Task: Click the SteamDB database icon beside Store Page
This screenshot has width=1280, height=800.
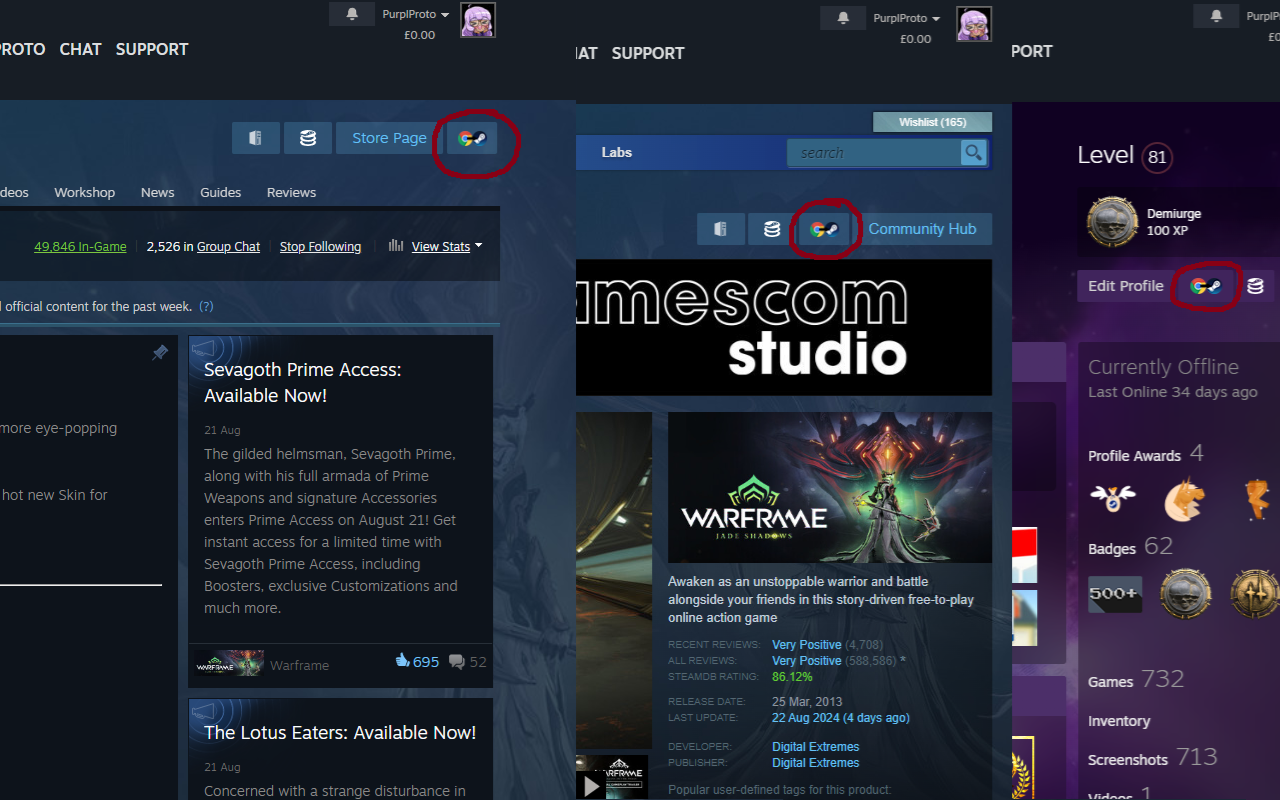Action: click(308, 138)
